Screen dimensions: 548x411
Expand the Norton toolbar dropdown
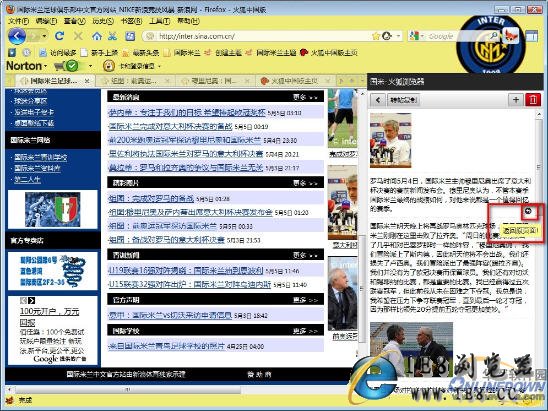pos(45,66)
